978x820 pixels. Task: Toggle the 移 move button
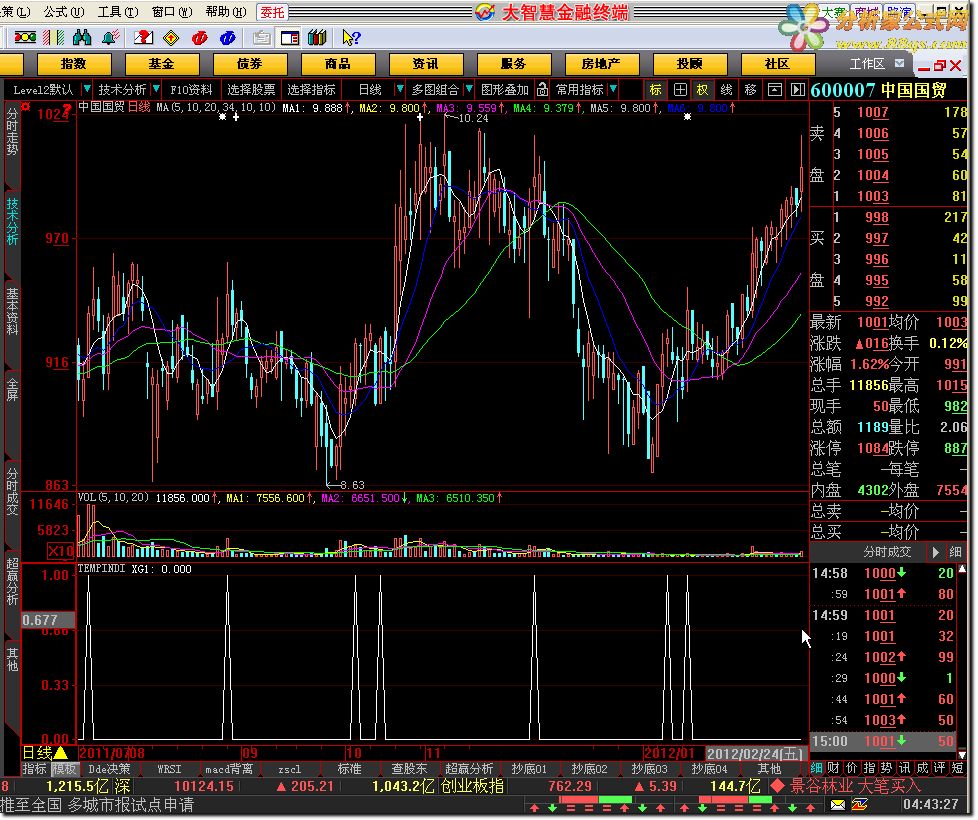[x=750, y=90]
